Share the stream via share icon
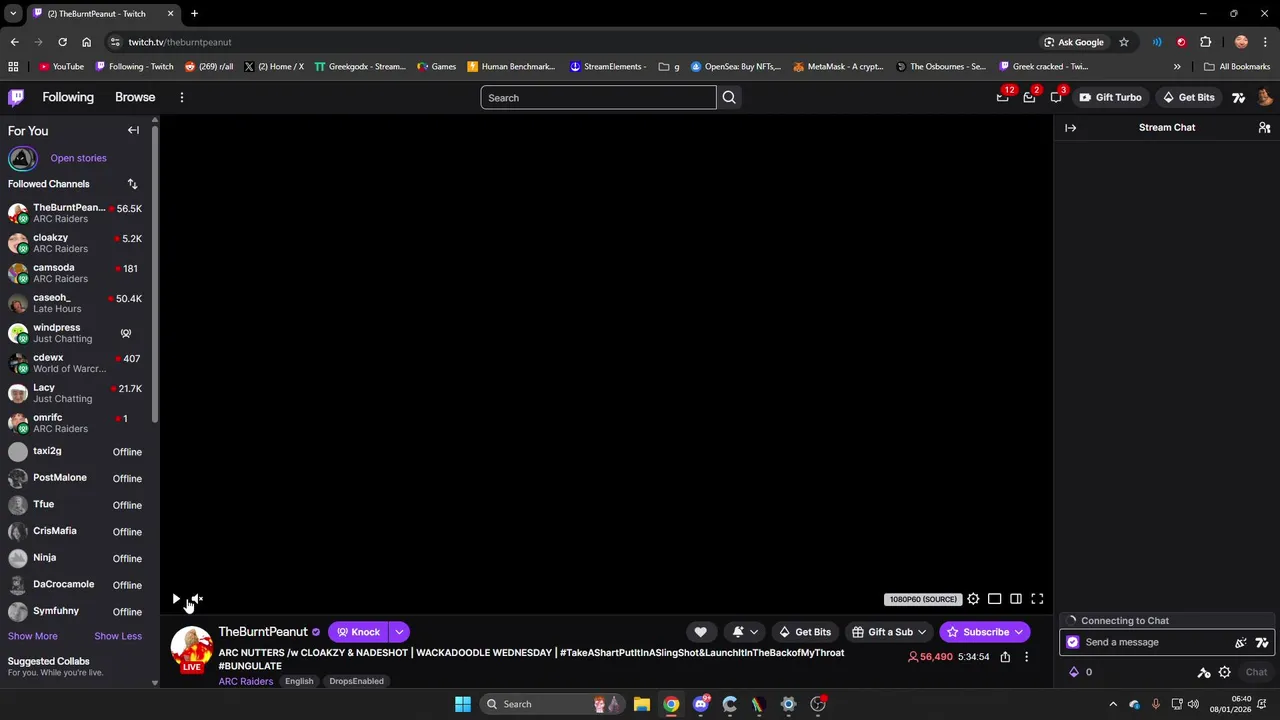1280x720 pixels. 1005,657
